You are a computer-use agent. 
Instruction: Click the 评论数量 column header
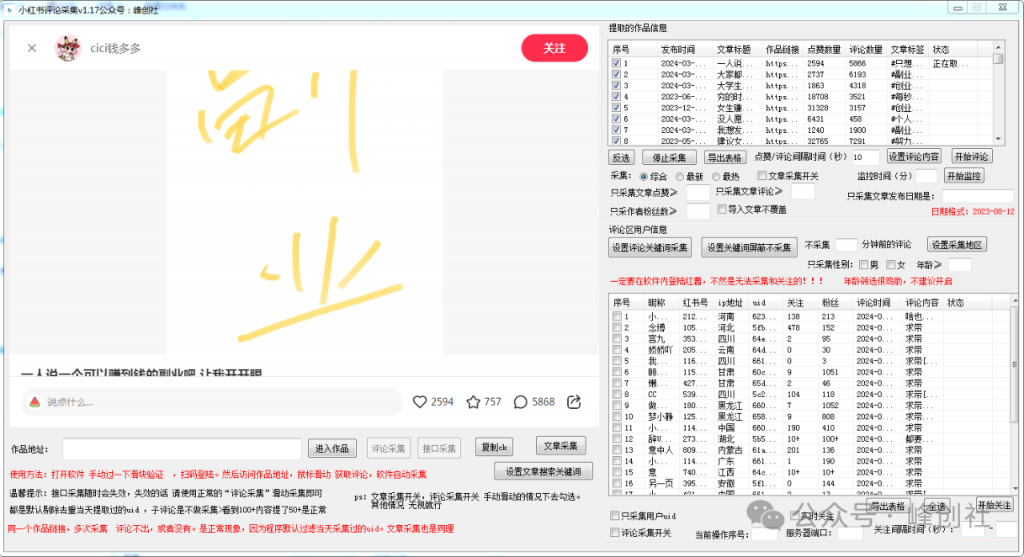[866, 50]
